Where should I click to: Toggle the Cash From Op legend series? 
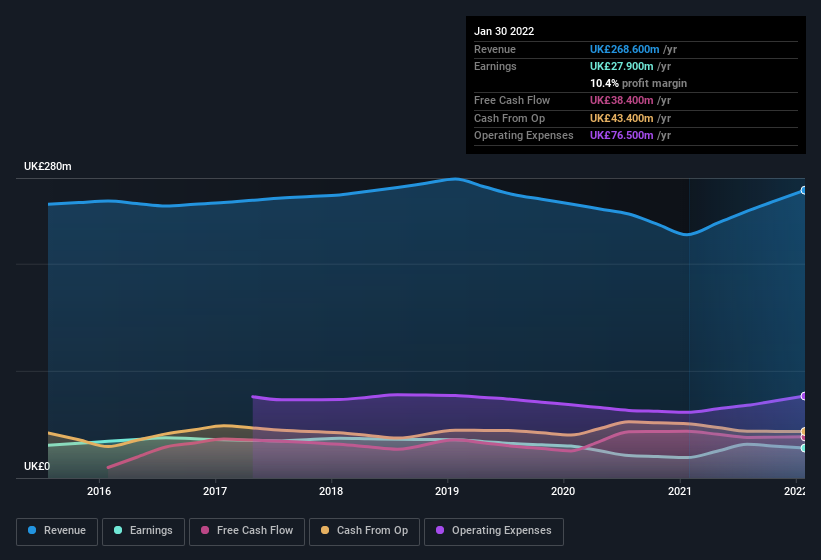coord(364,531)
